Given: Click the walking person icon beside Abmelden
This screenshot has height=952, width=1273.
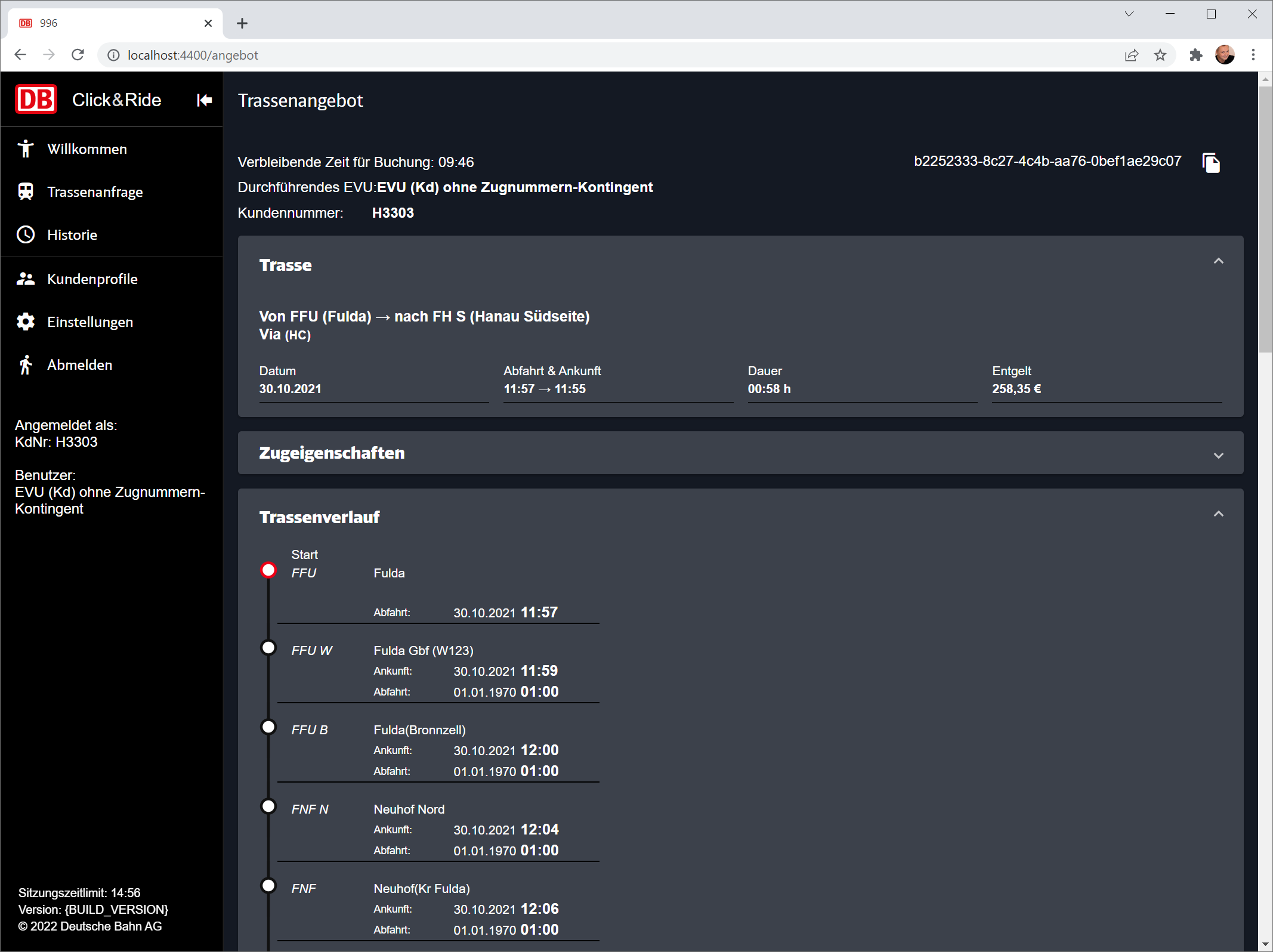Looking at the screenshot, I should coord(26,364).
